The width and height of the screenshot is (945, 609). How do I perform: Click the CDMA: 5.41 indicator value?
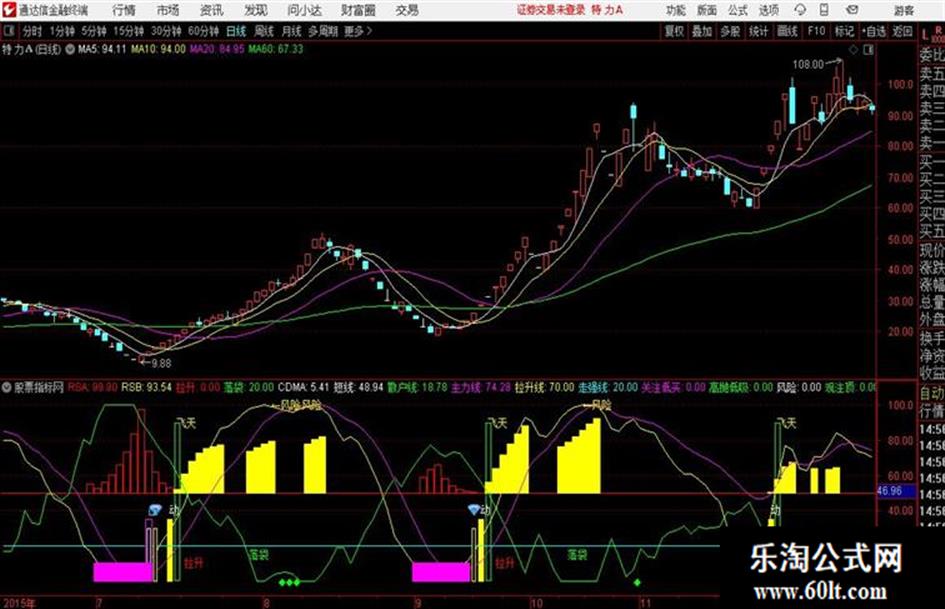pyautogui.click(x=303, y=387)
